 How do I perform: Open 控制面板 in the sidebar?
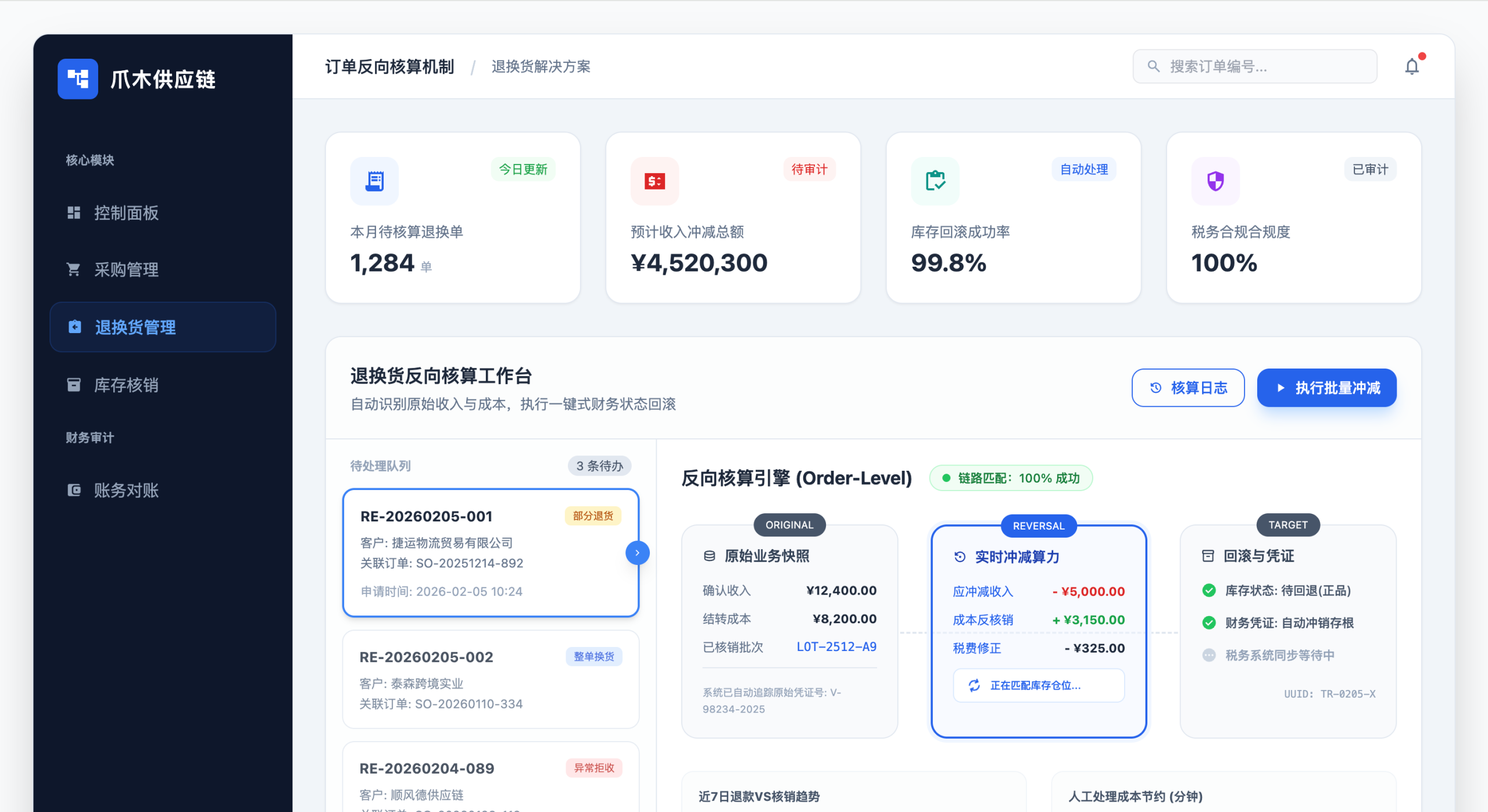126,213
